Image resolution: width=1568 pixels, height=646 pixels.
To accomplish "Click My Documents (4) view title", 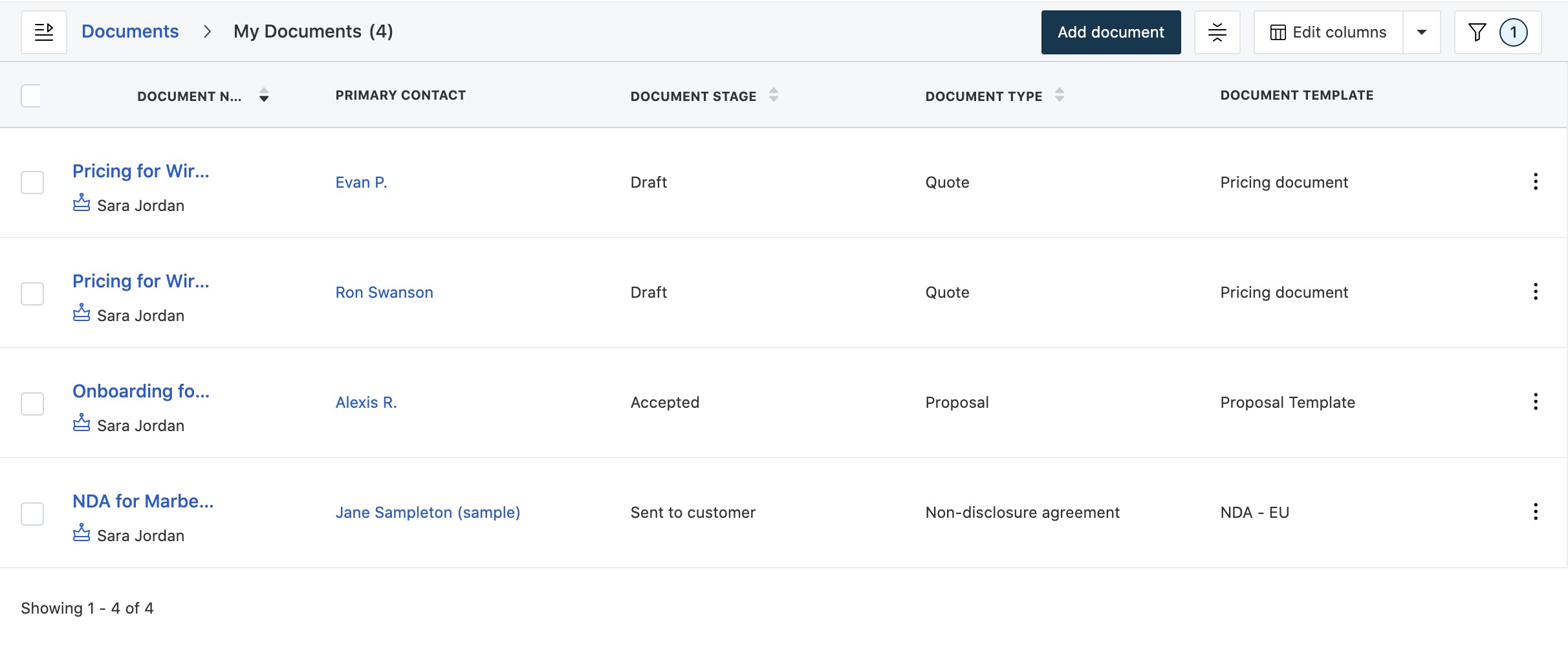I will 313,32.
